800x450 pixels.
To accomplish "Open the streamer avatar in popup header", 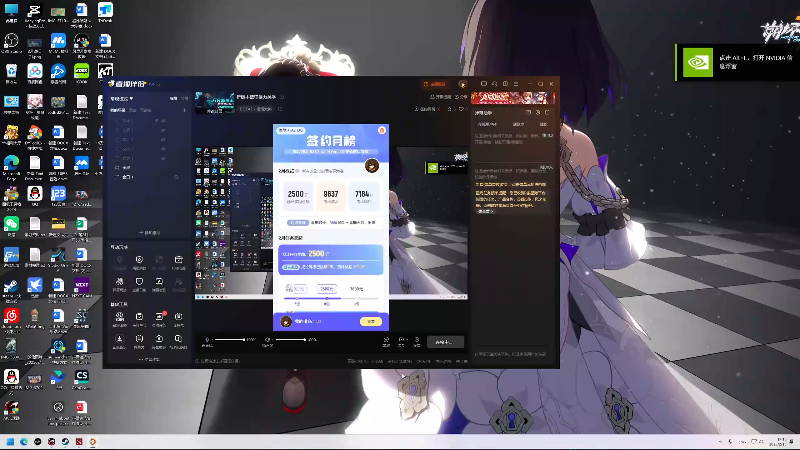I will point(372,165).
